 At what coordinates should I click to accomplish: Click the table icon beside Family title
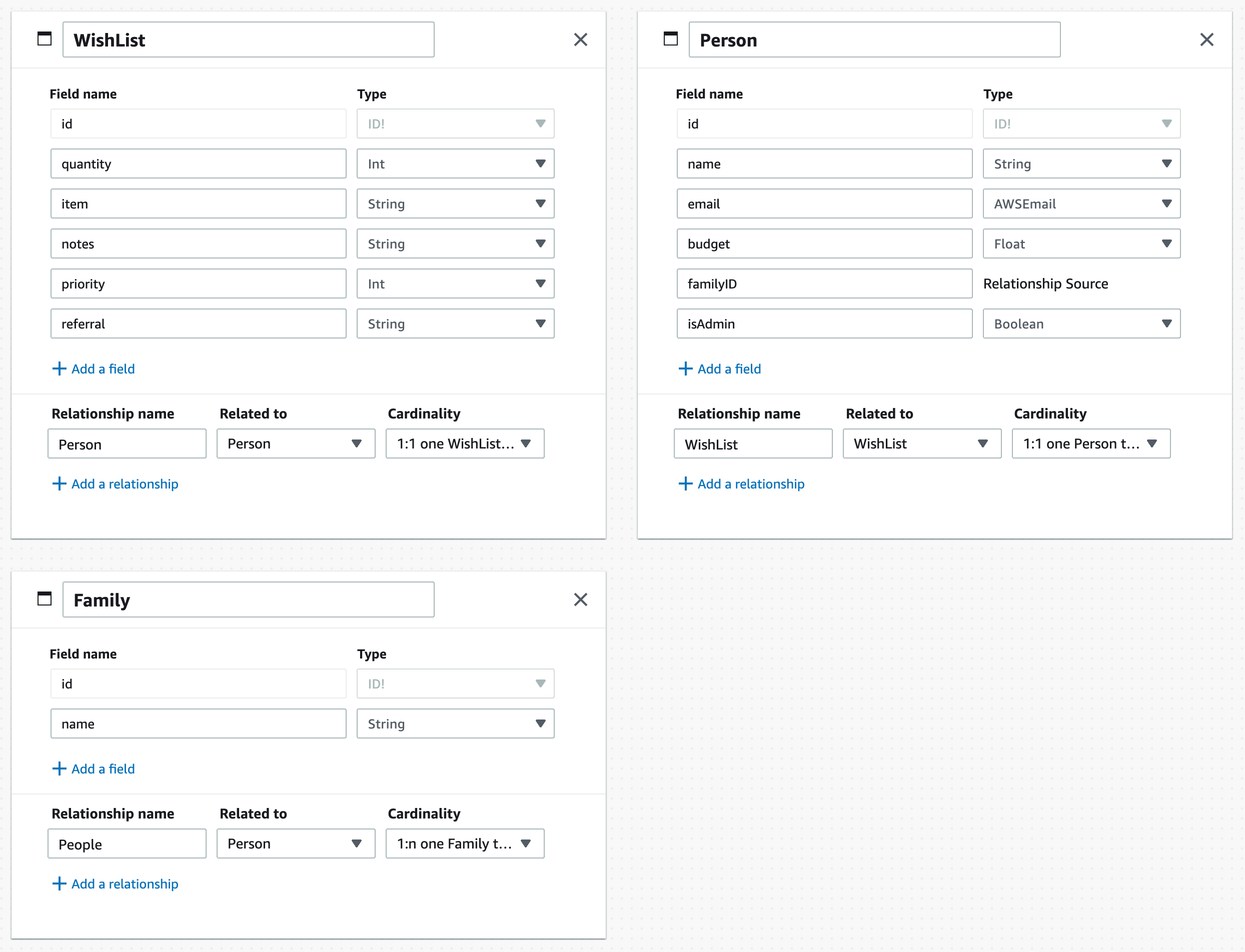click(44, 599)
